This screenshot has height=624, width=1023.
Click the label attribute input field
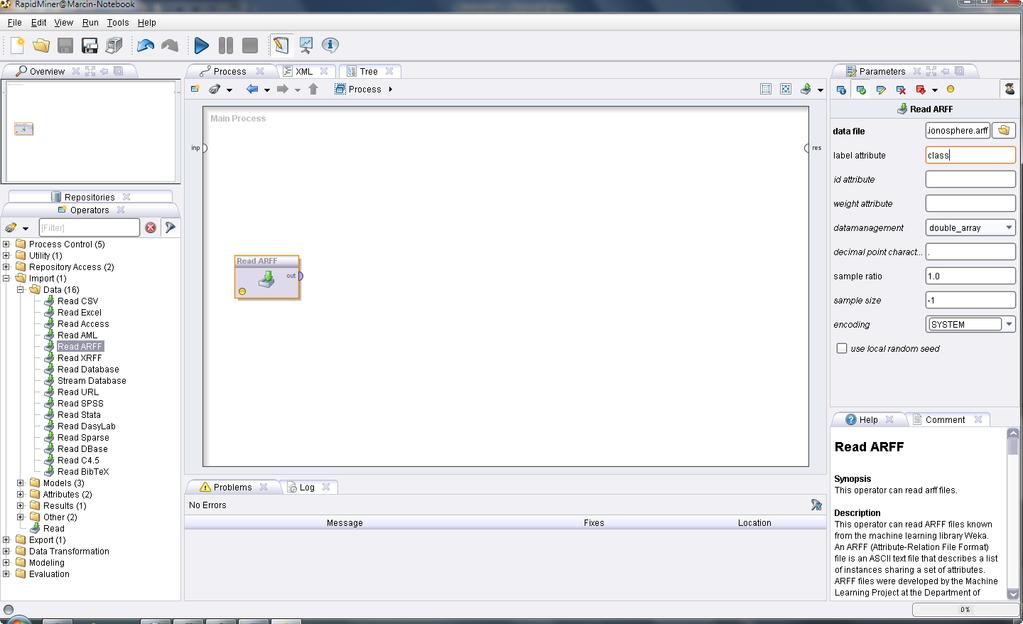pos(970,155)
